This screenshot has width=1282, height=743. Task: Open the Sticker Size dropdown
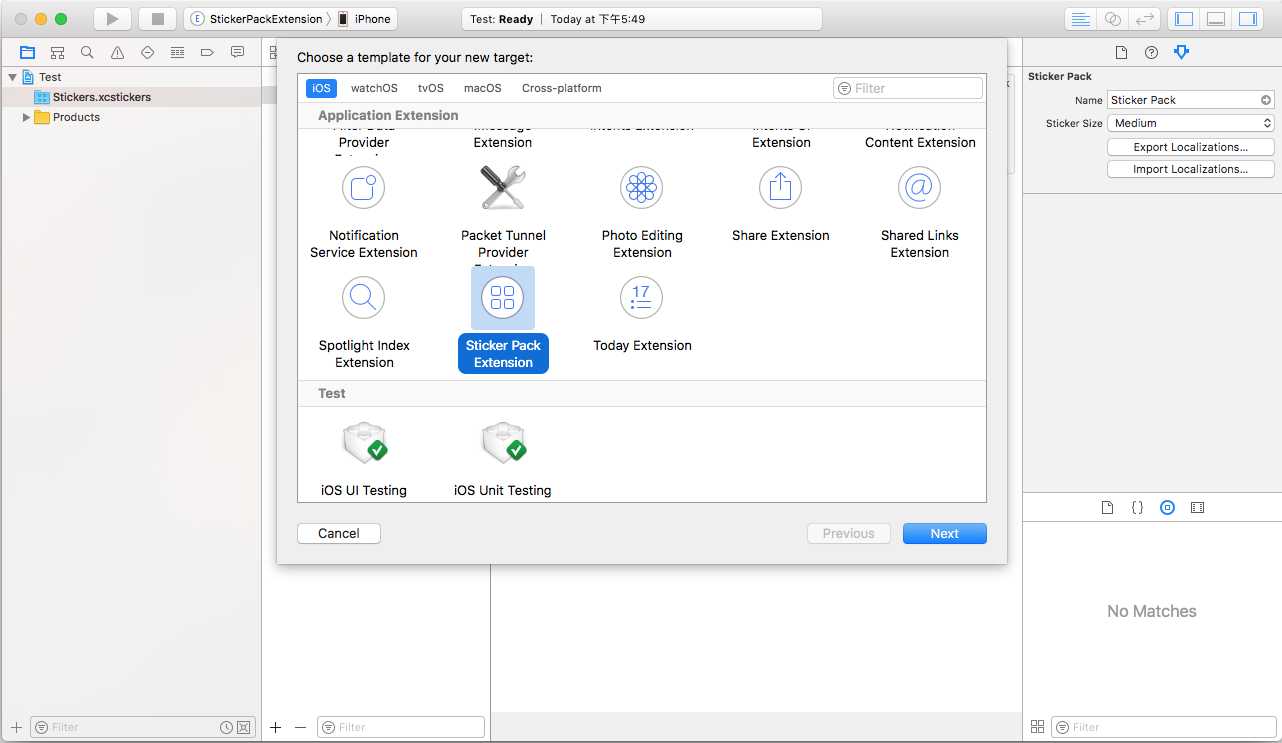tap(1191, 123)
